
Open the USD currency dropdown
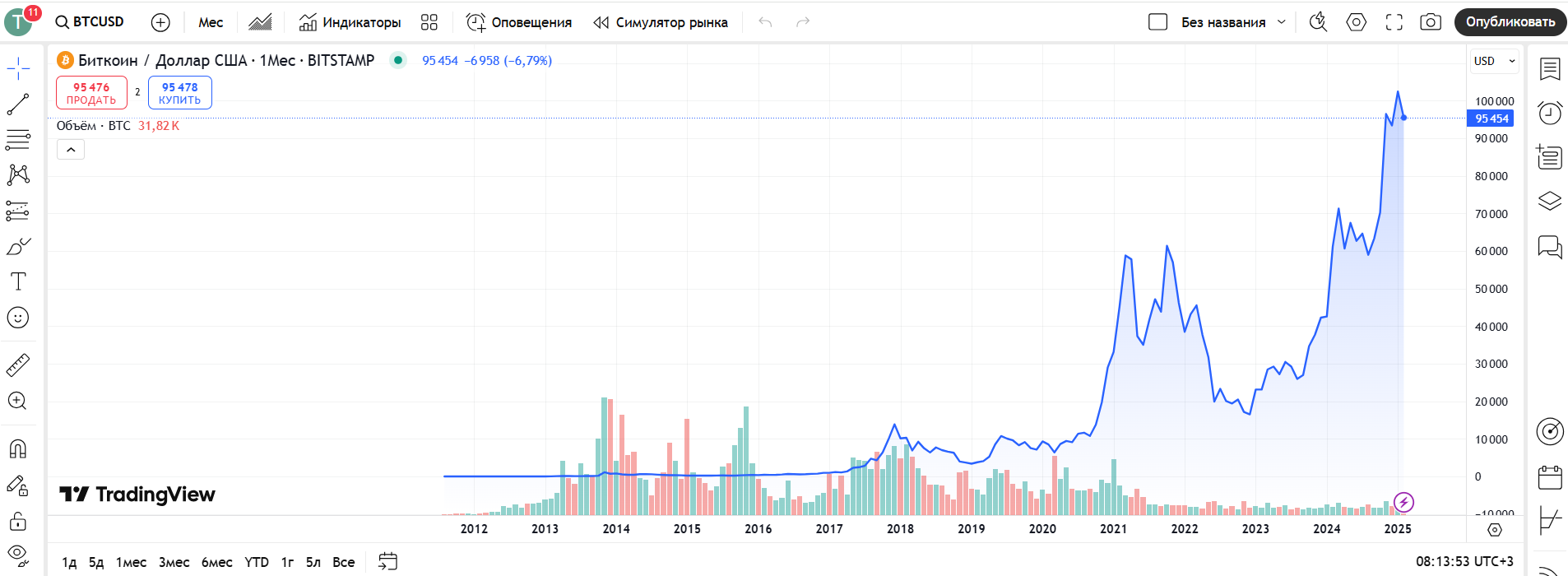(x=1494, y=61)
